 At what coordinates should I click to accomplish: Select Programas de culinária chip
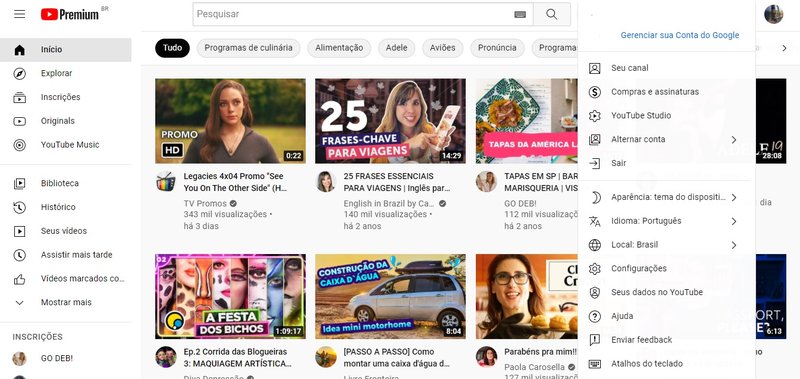pos(248,48)
